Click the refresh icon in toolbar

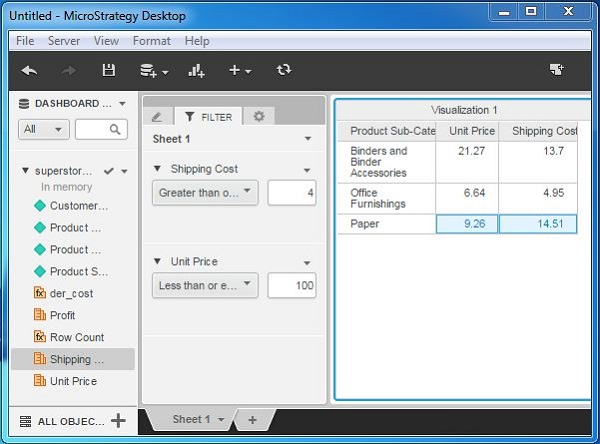284,70
